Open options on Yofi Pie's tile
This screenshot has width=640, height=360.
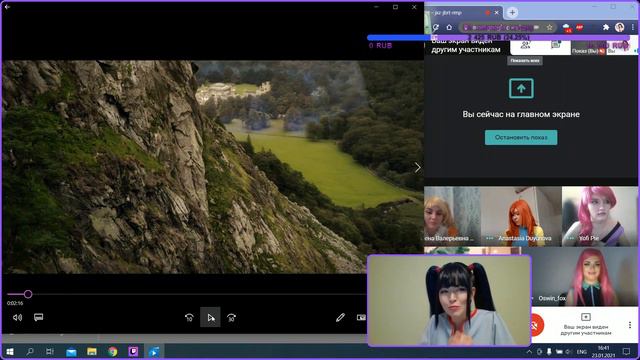click(570, 238)
